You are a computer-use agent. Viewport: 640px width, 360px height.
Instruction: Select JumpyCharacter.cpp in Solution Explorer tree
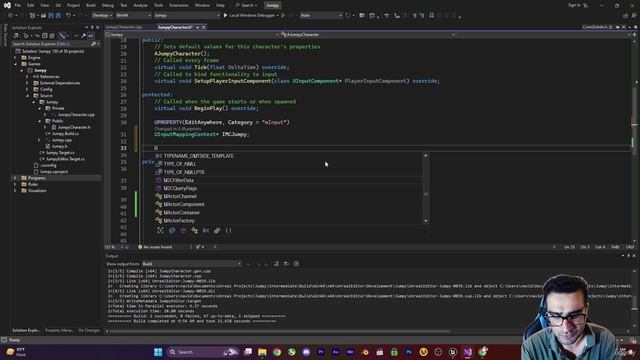tap(76, 115)
